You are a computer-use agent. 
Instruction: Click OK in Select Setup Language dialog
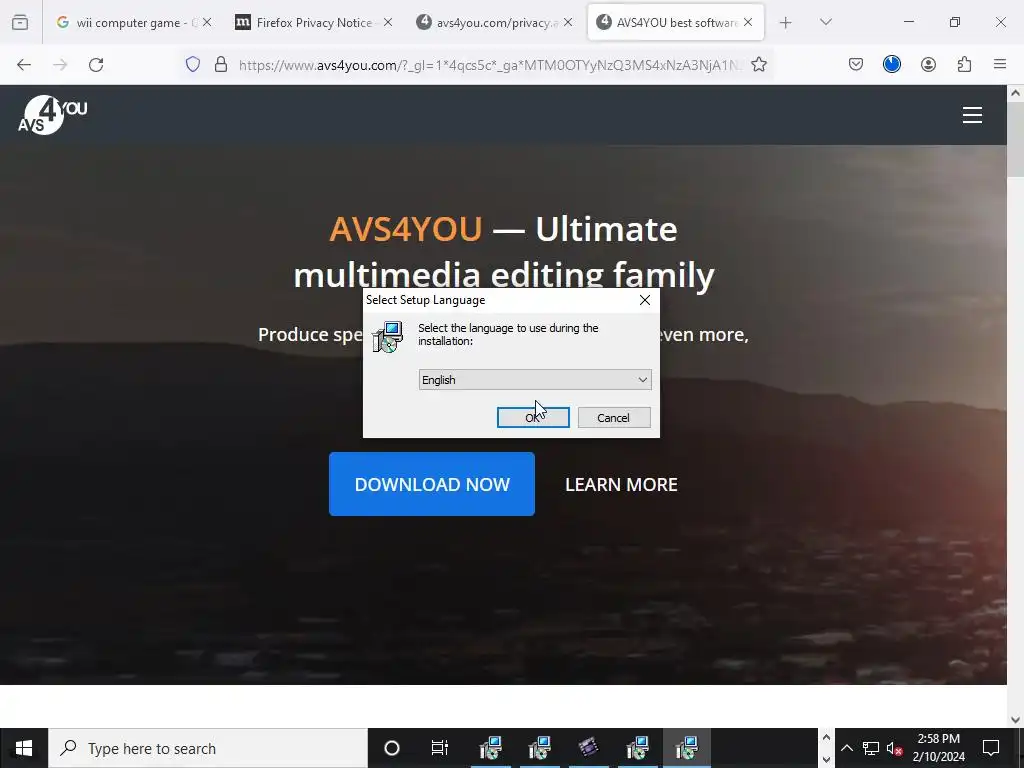coord(533,417)
